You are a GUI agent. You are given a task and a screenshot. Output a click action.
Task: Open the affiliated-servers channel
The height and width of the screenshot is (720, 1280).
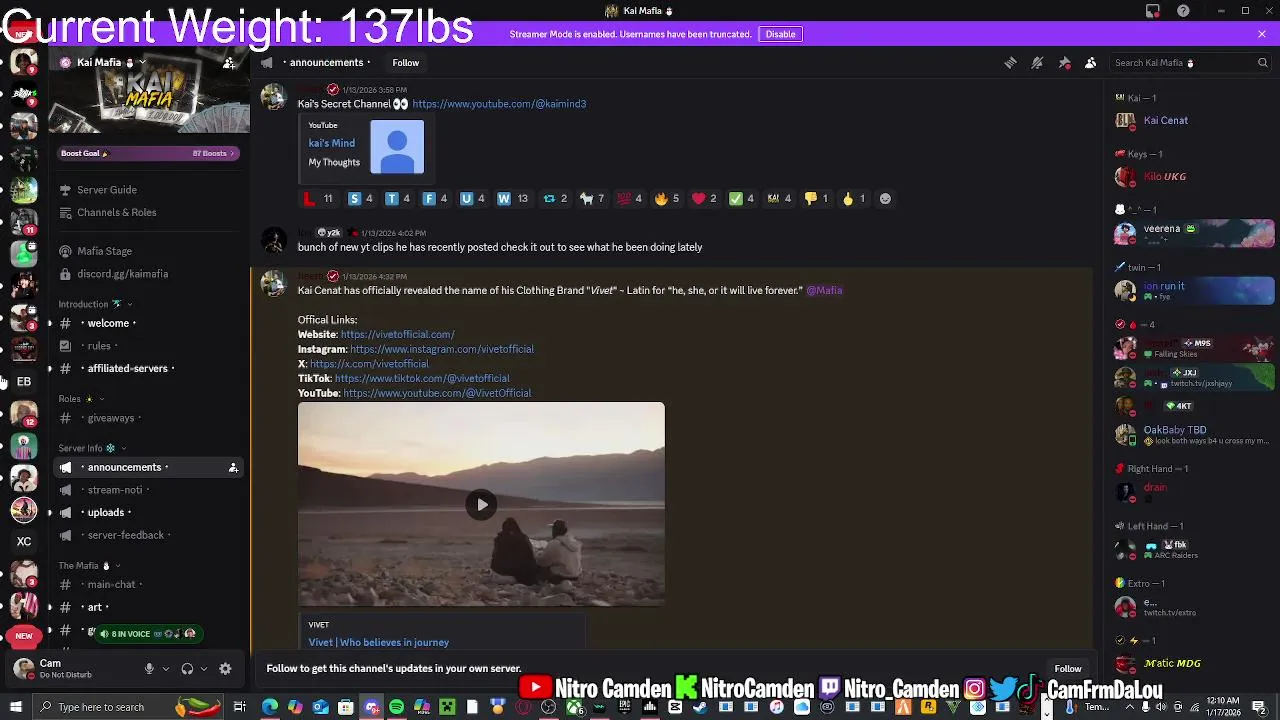128,368
